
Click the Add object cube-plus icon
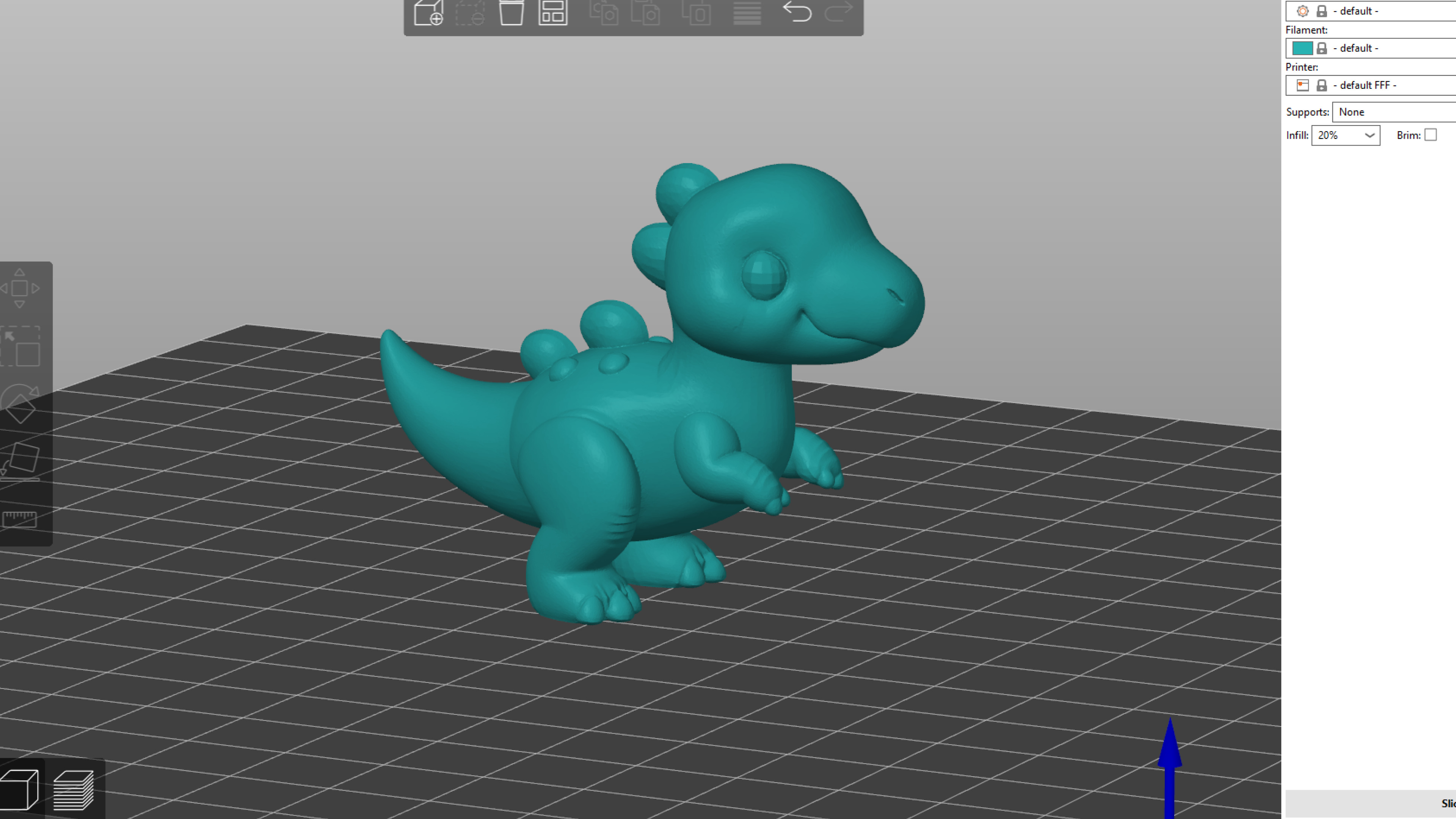point(428,13)
